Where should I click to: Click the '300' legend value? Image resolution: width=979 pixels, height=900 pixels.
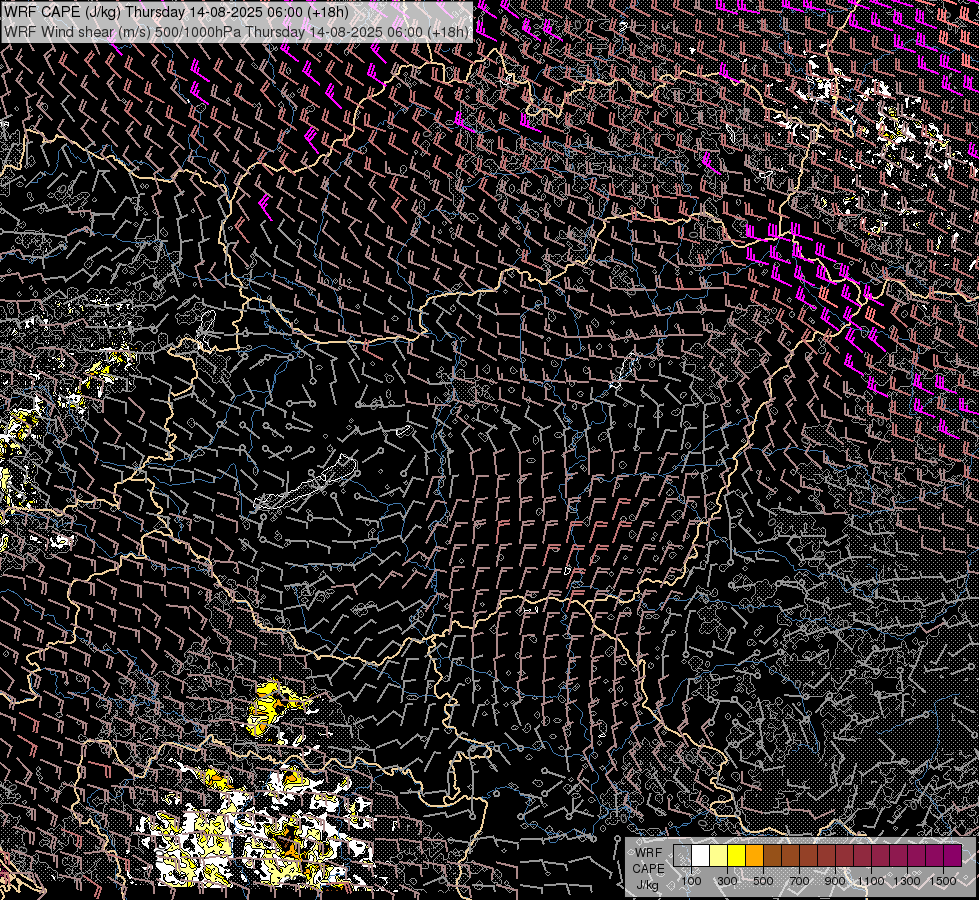coord(727,881)
